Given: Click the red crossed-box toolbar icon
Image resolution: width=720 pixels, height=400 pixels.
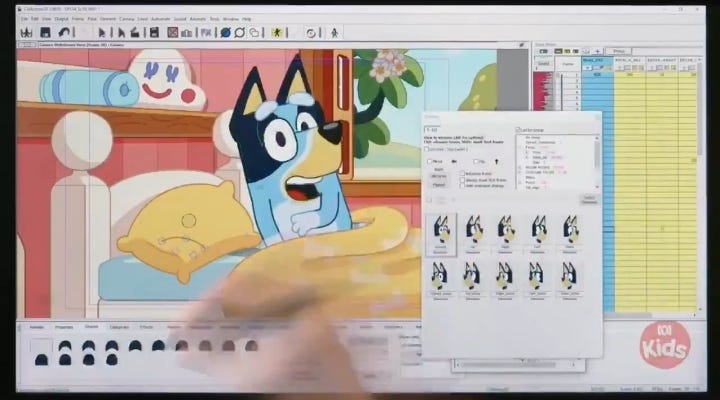Looking at the screenshot, I should click(x=172, y=33).
